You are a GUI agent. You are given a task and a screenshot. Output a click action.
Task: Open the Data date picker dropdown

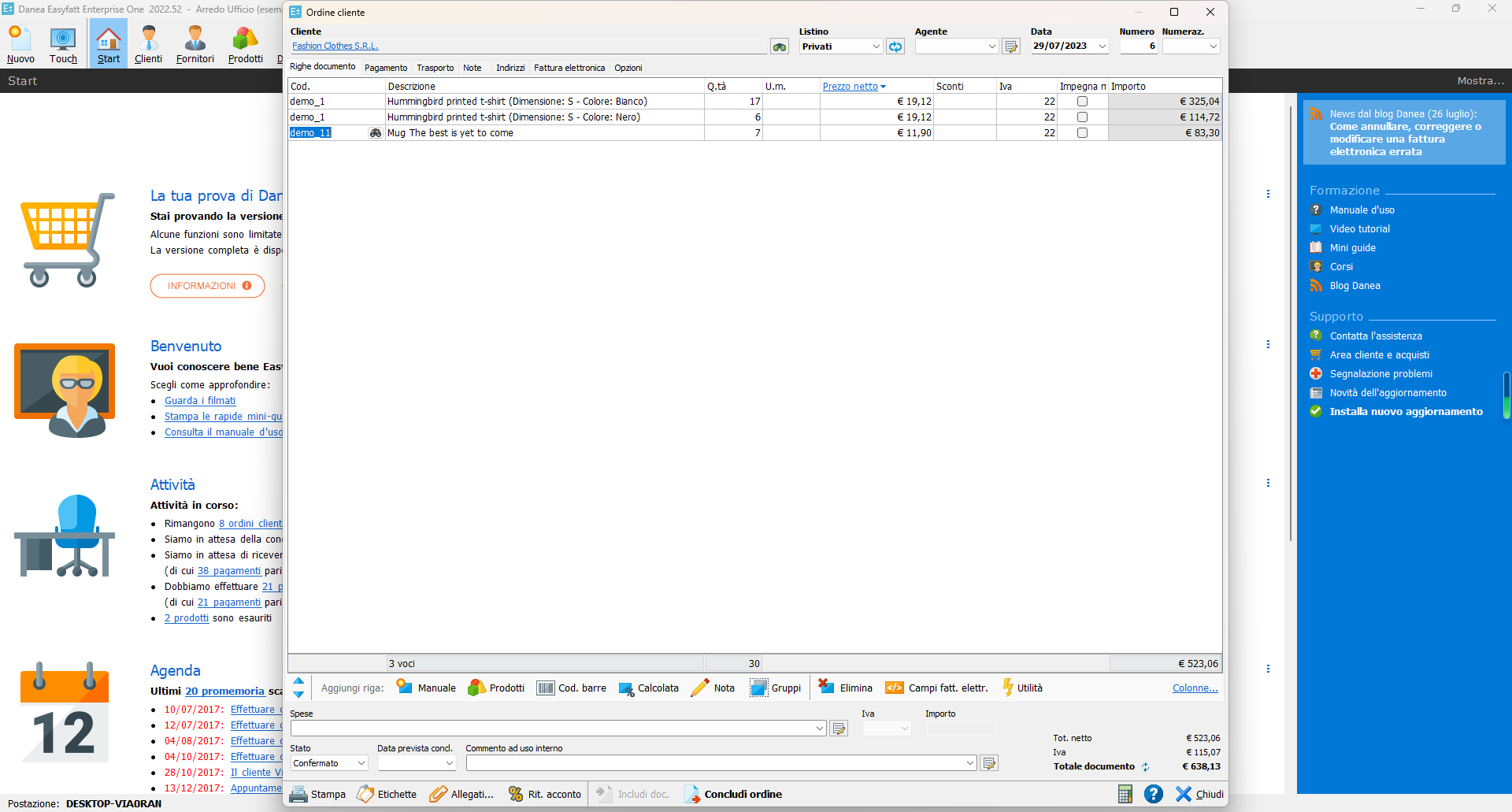[x=1102, y=46]
